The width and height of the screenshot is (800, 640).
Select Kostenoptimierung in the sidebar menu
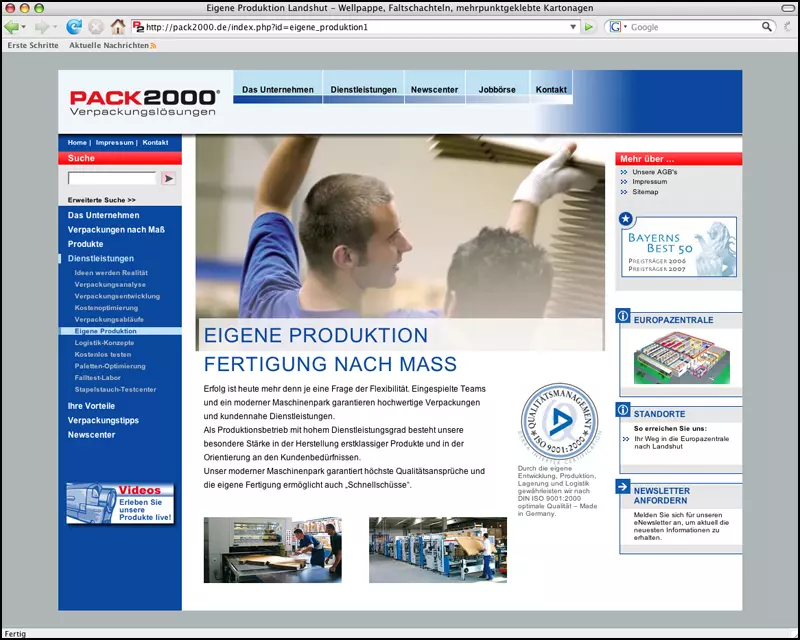[x=106, y=308]
